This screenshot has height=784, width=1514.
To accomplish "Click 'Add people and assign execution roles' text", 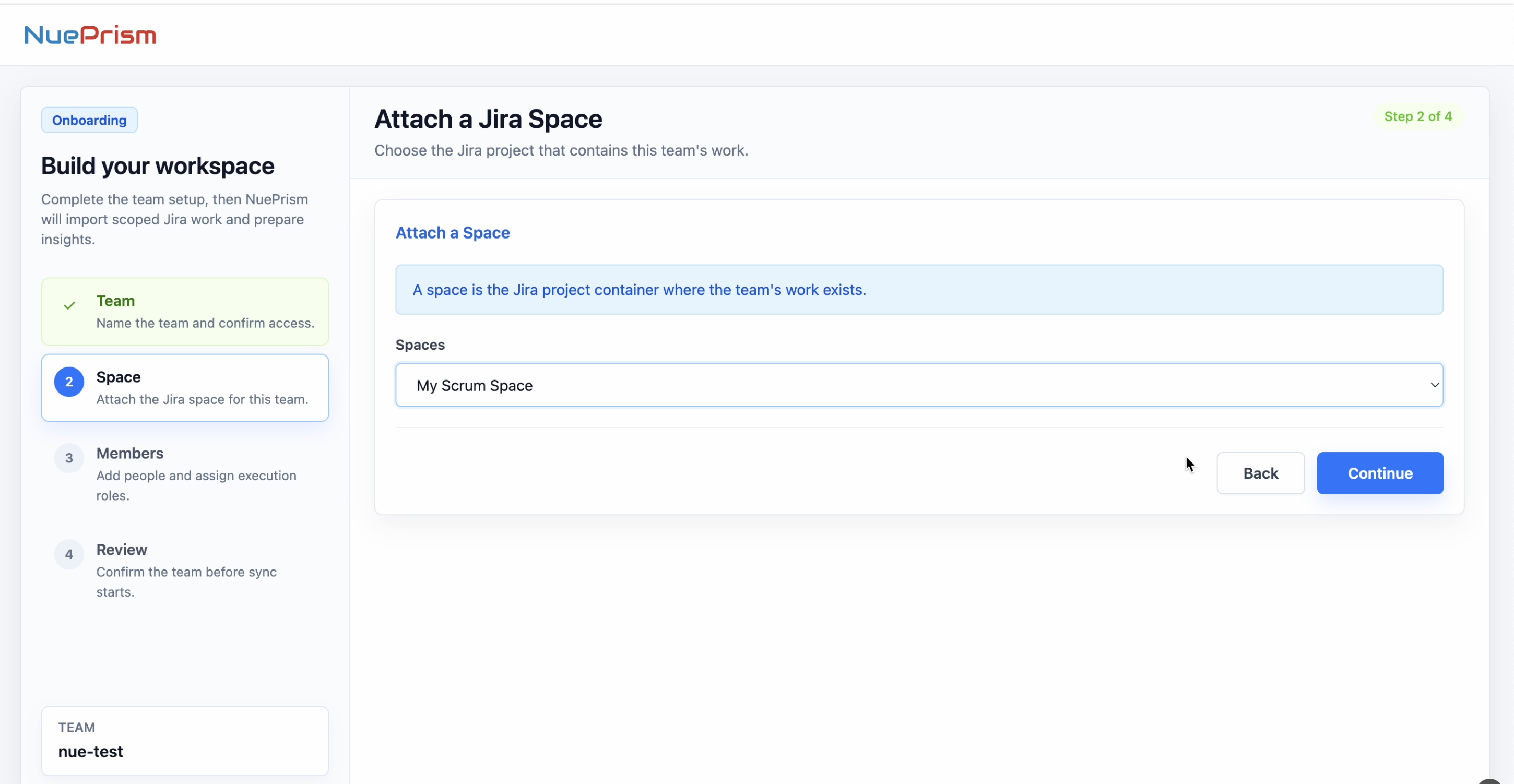I will pyautogui.click(x=196, y=485).
